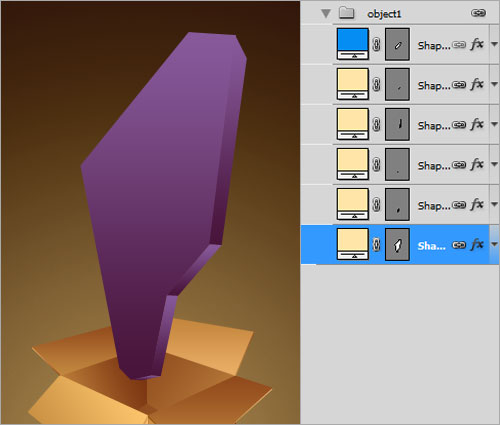Click fx icon on fourth shape layer
The width and height of the screenshot is (500, 425).
(x=477, y=164)
